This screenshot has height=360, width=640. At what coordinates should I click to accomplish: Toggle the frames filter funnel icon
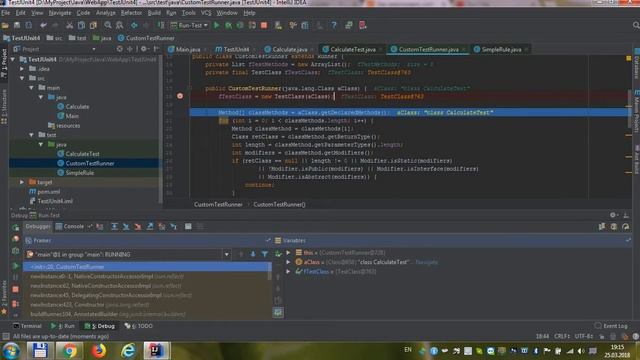265,254
